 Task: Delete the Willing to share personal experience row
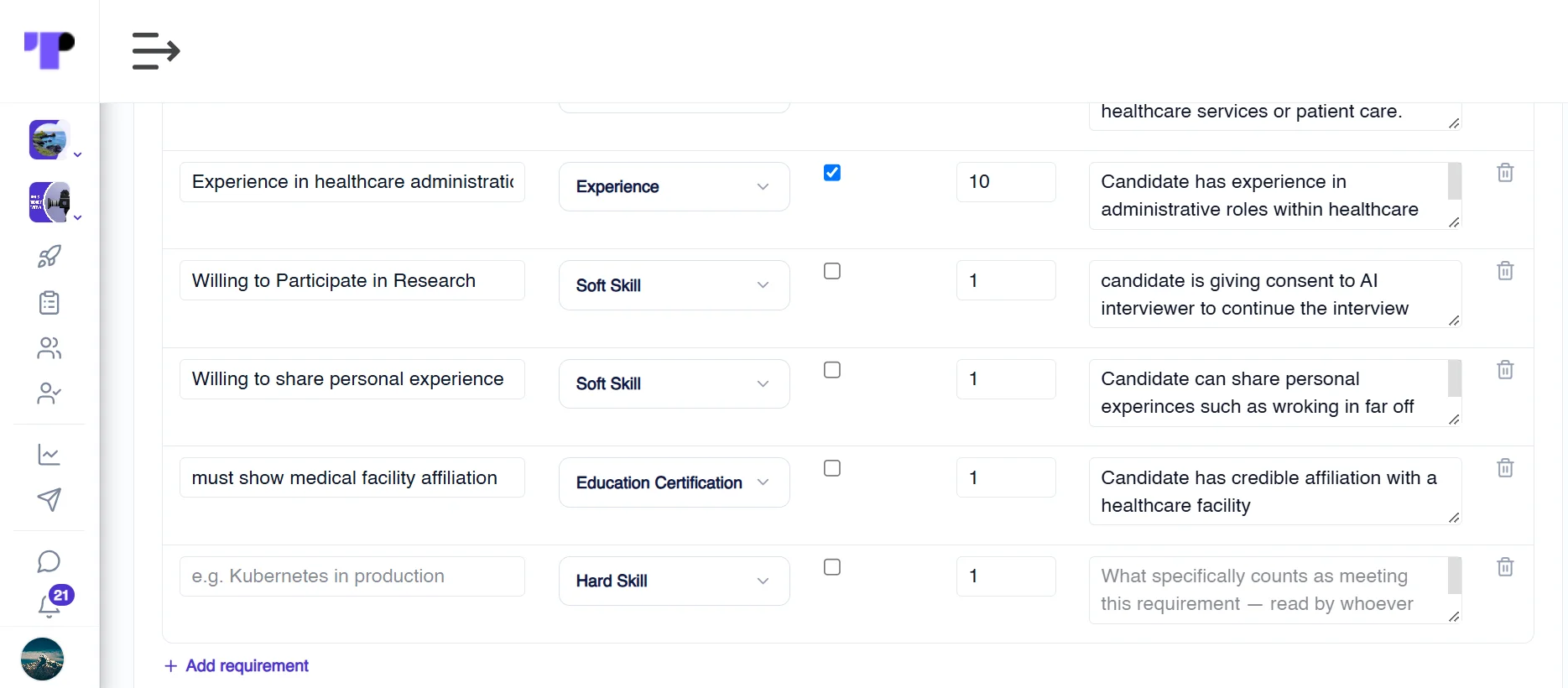(1506, 370)
